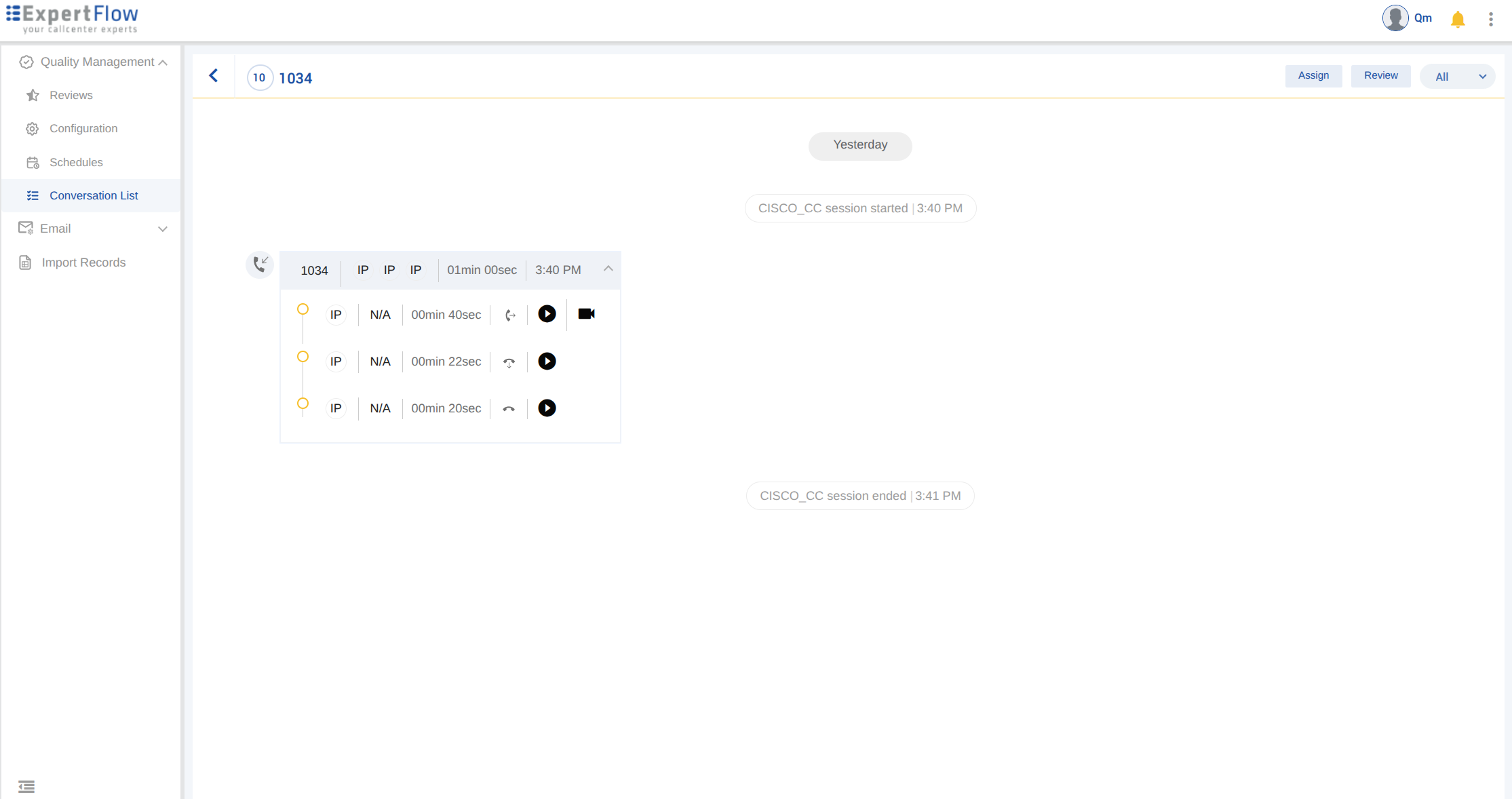Collapse the sidebar using bottom-left menu icon
Image resolution: width=1512 pixels, height=799 pixels.
tap(26, 786)
